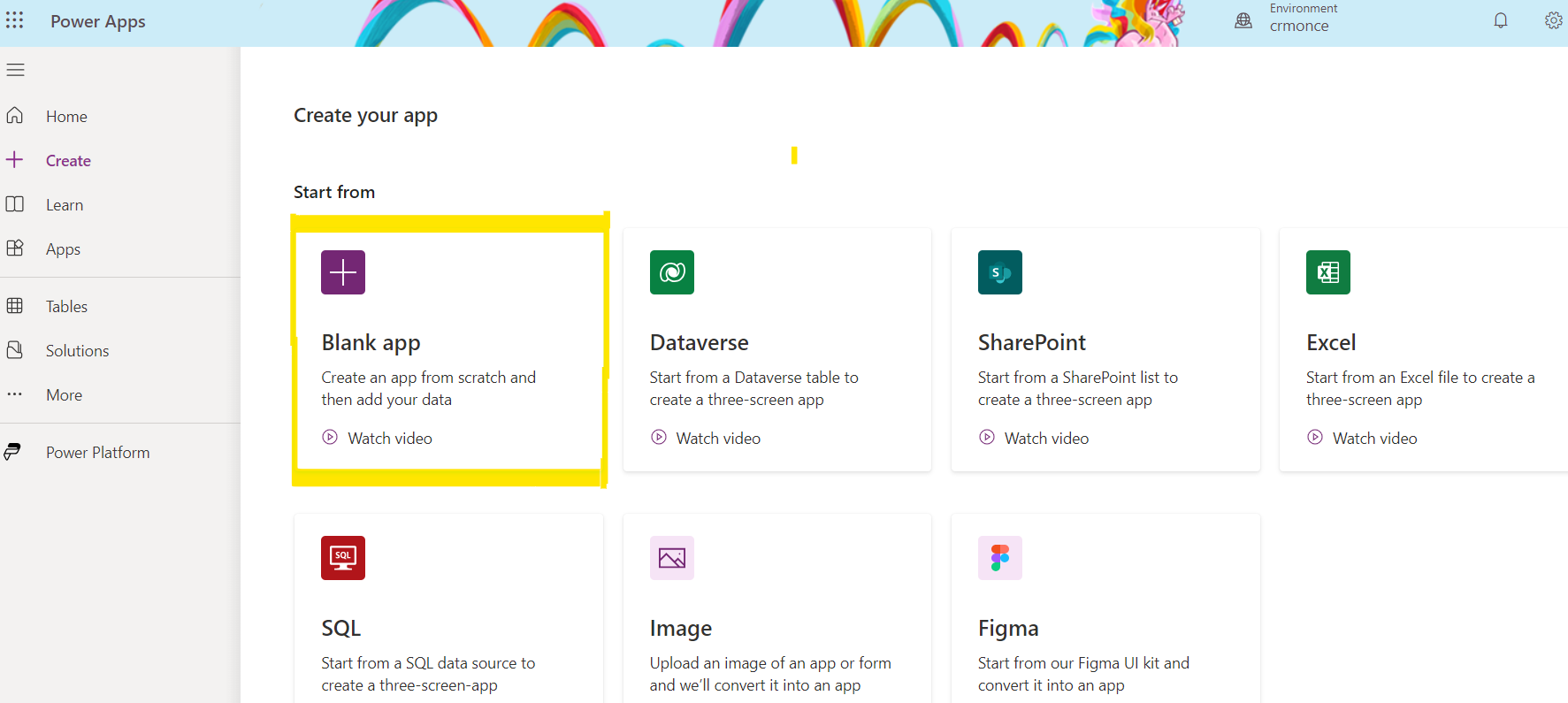Click 'Start from our Figma UI kit' description

(1083, 674)
